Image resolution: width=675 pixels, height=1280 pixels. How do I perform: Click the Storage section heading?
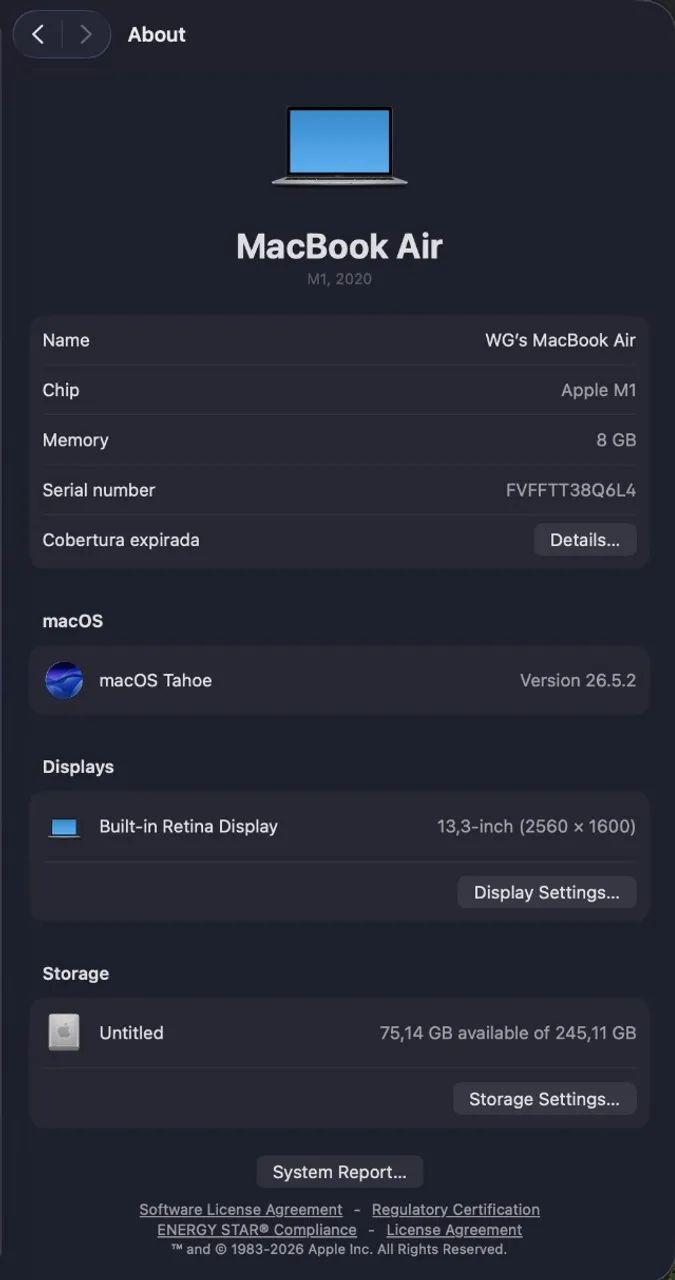(x=76, y=974)
